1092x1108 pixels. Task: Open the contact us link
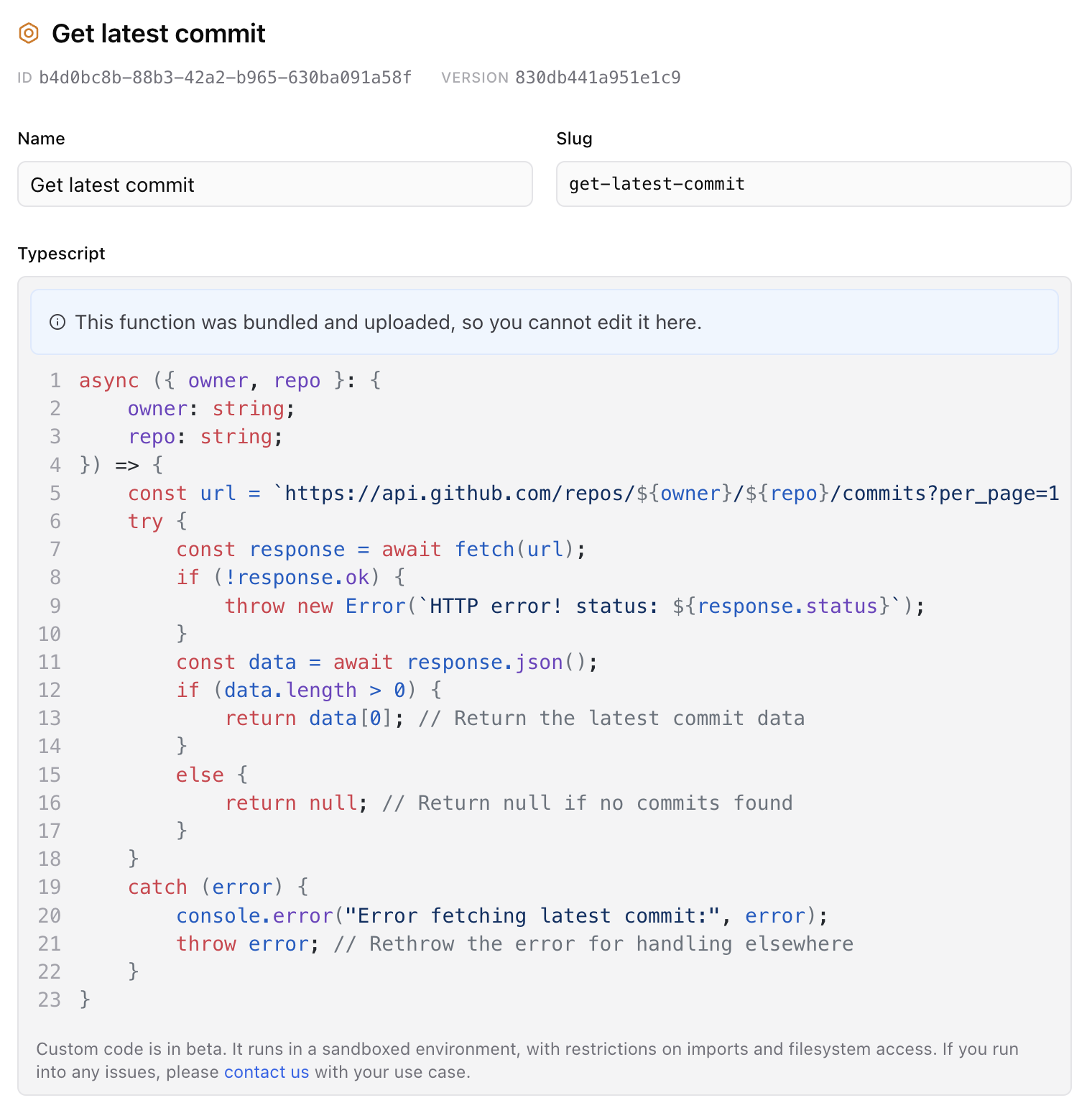(267, 1071)
